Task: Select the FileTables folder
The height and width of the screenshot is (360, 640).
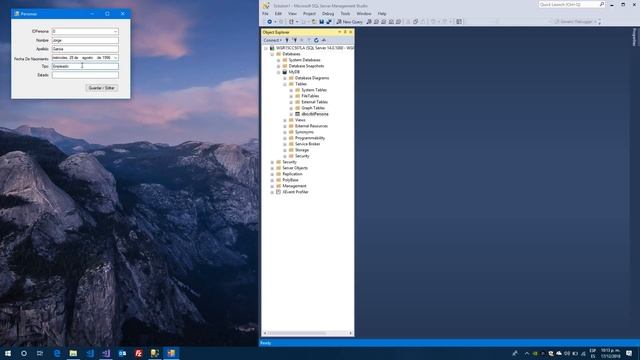Action: [310, 96]
